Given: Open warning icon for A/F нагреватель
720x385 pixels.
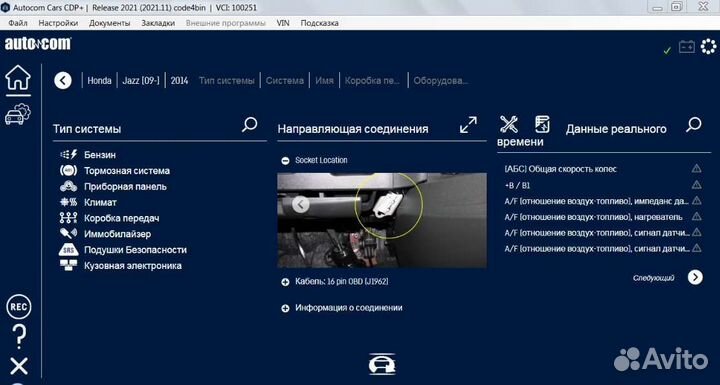Looking at the screenshot, I should tap(697, 216).
